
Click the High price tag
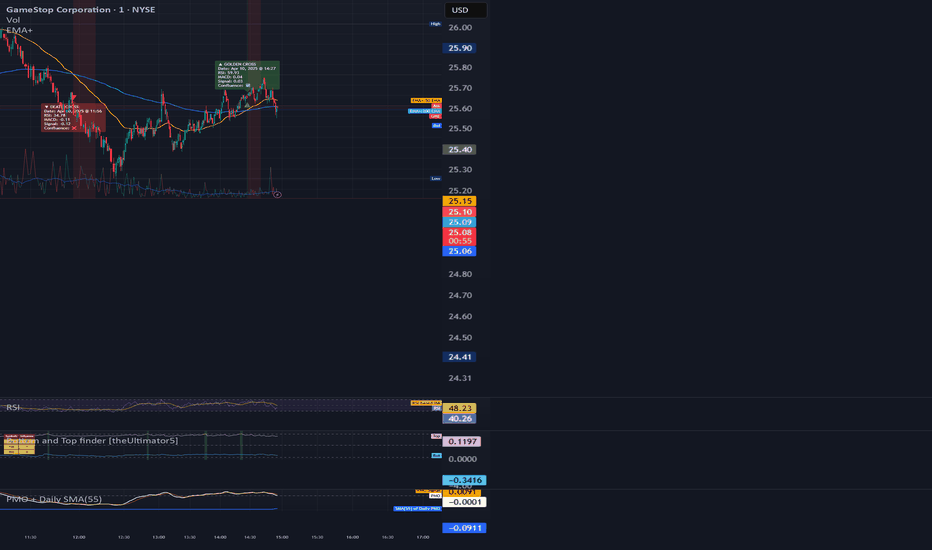(436, 24)
